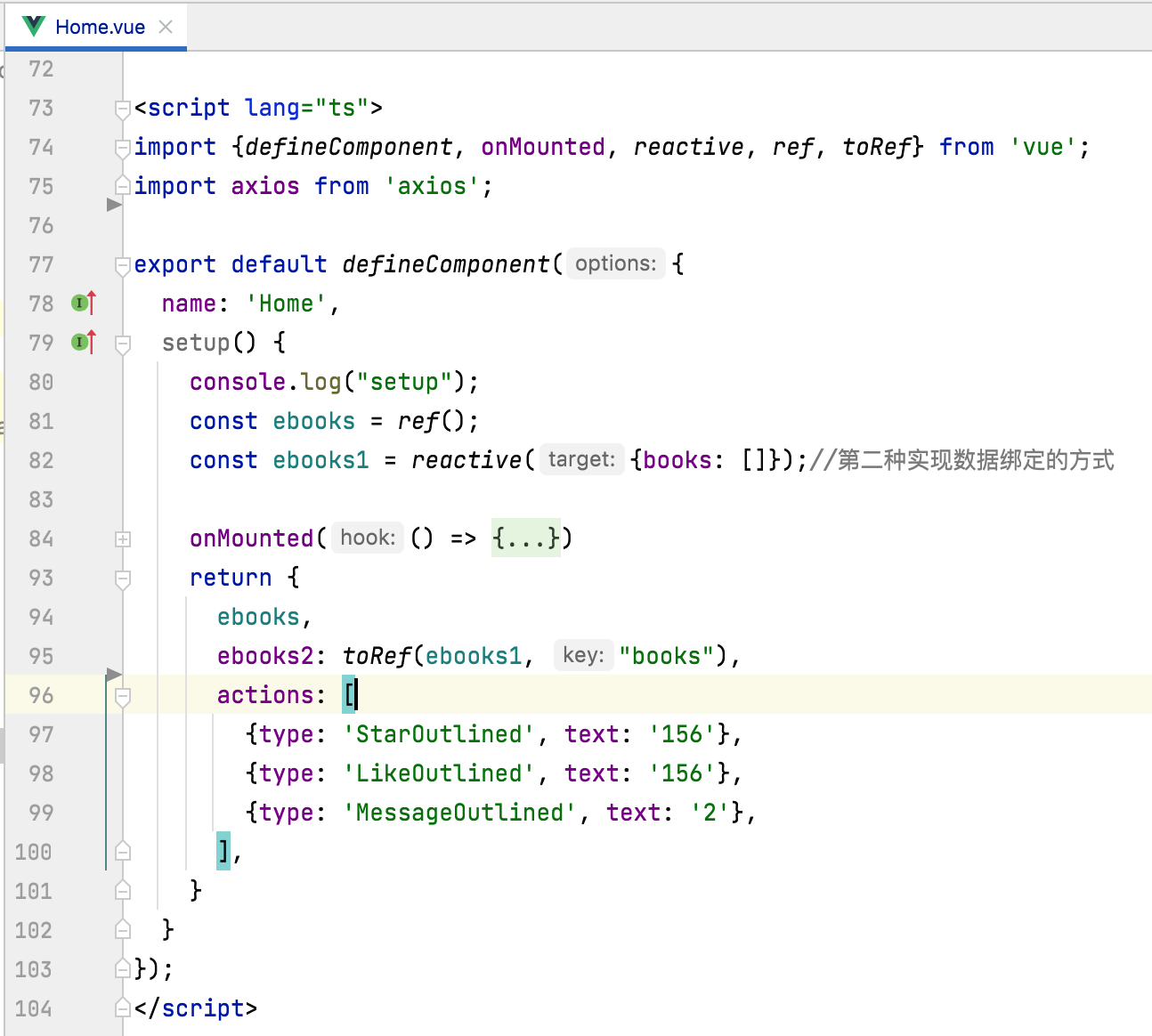
Task: Click the 'return' keyword on line 93
Action: [x=231, y=578]
